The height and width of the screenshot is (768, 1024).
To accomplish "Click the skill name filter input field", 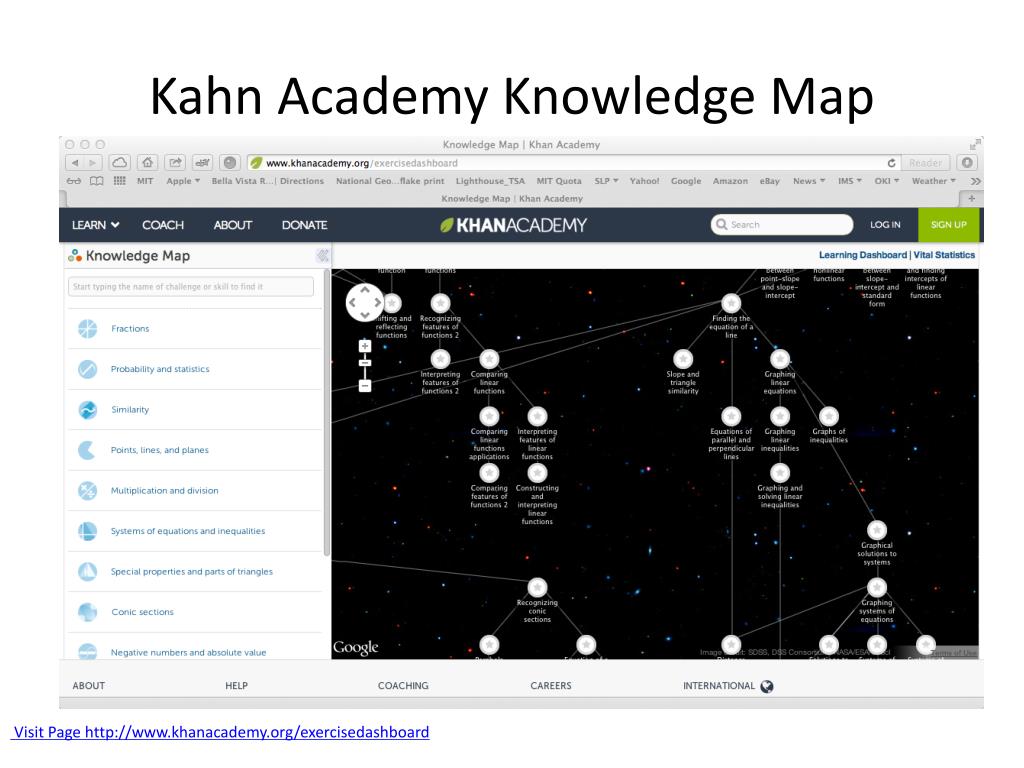I will [191, 287].
